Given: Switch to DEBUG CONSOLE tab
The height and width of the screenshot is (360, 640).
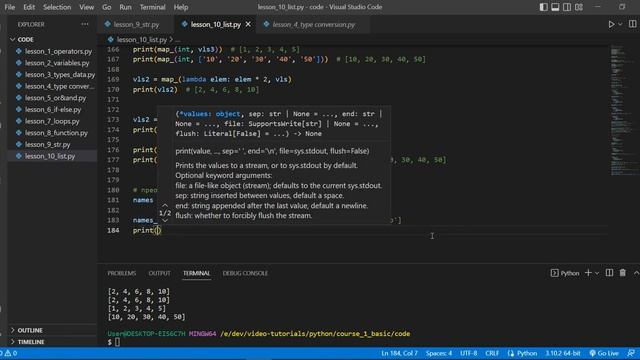Looking at the screenshot, I should click(x=245, y=273).
